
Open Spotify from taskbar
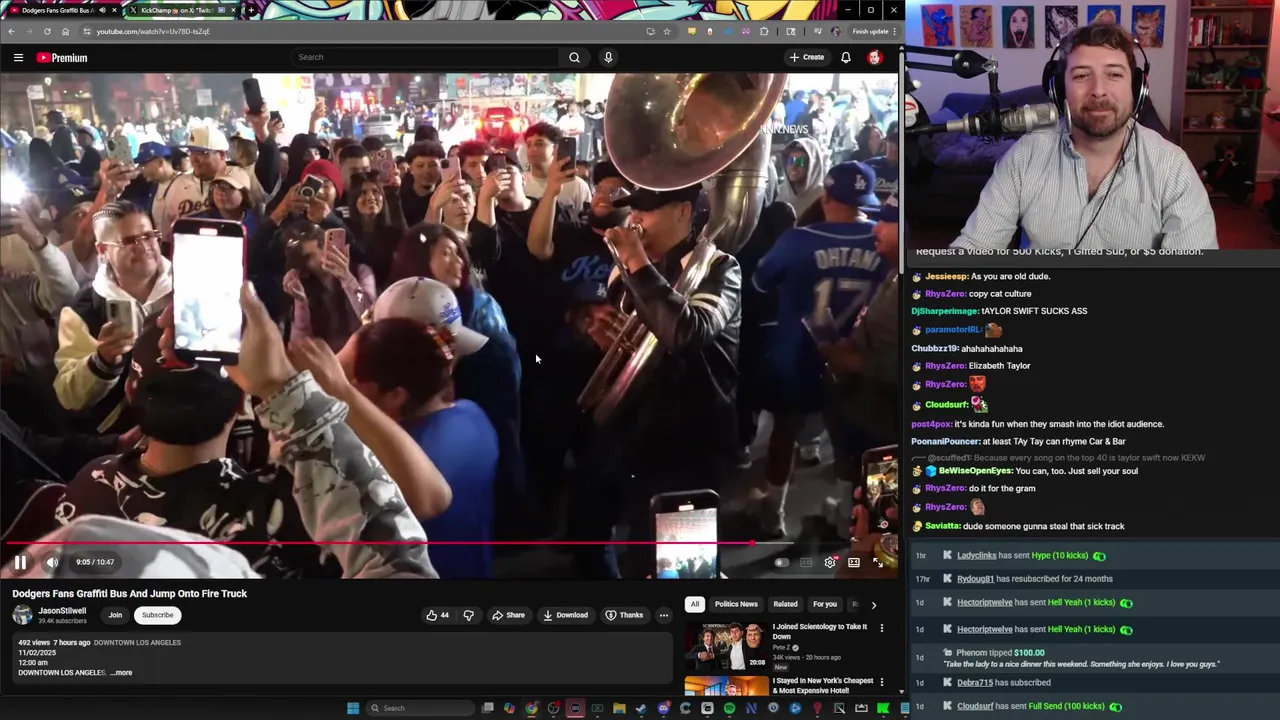pyautogui.click(x=729, y=708)
